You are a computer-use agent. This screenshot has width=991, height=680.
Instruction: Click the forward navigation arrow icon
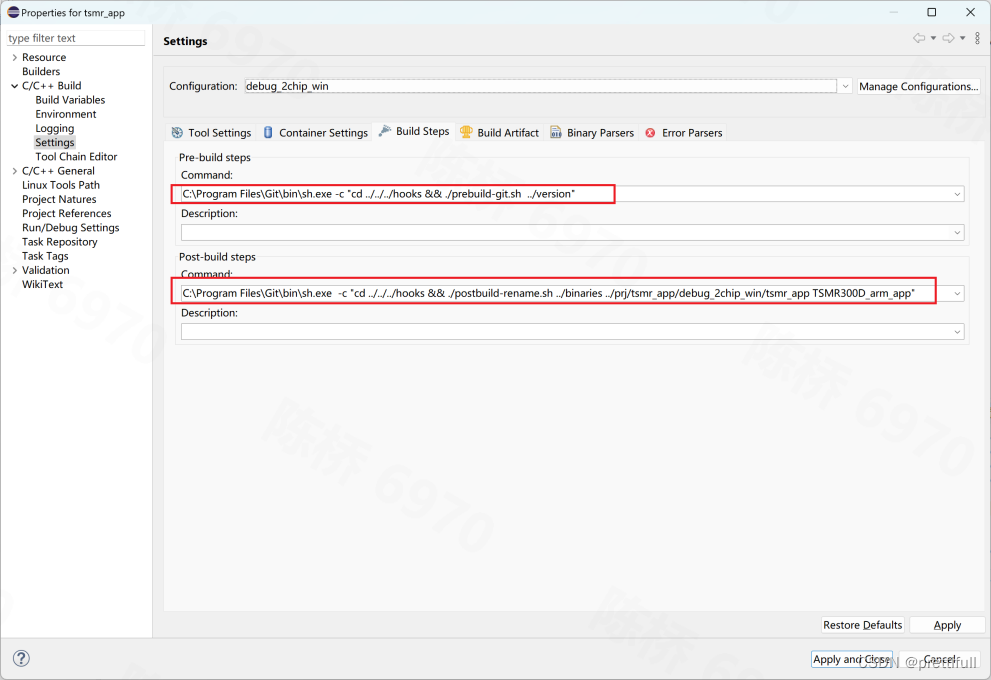[x=948, y=38]
